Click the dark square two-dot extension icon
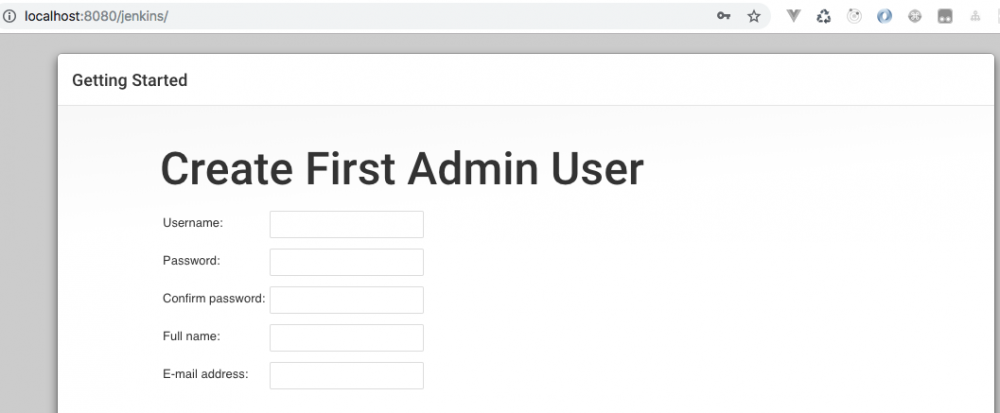 tap(944, 16)
